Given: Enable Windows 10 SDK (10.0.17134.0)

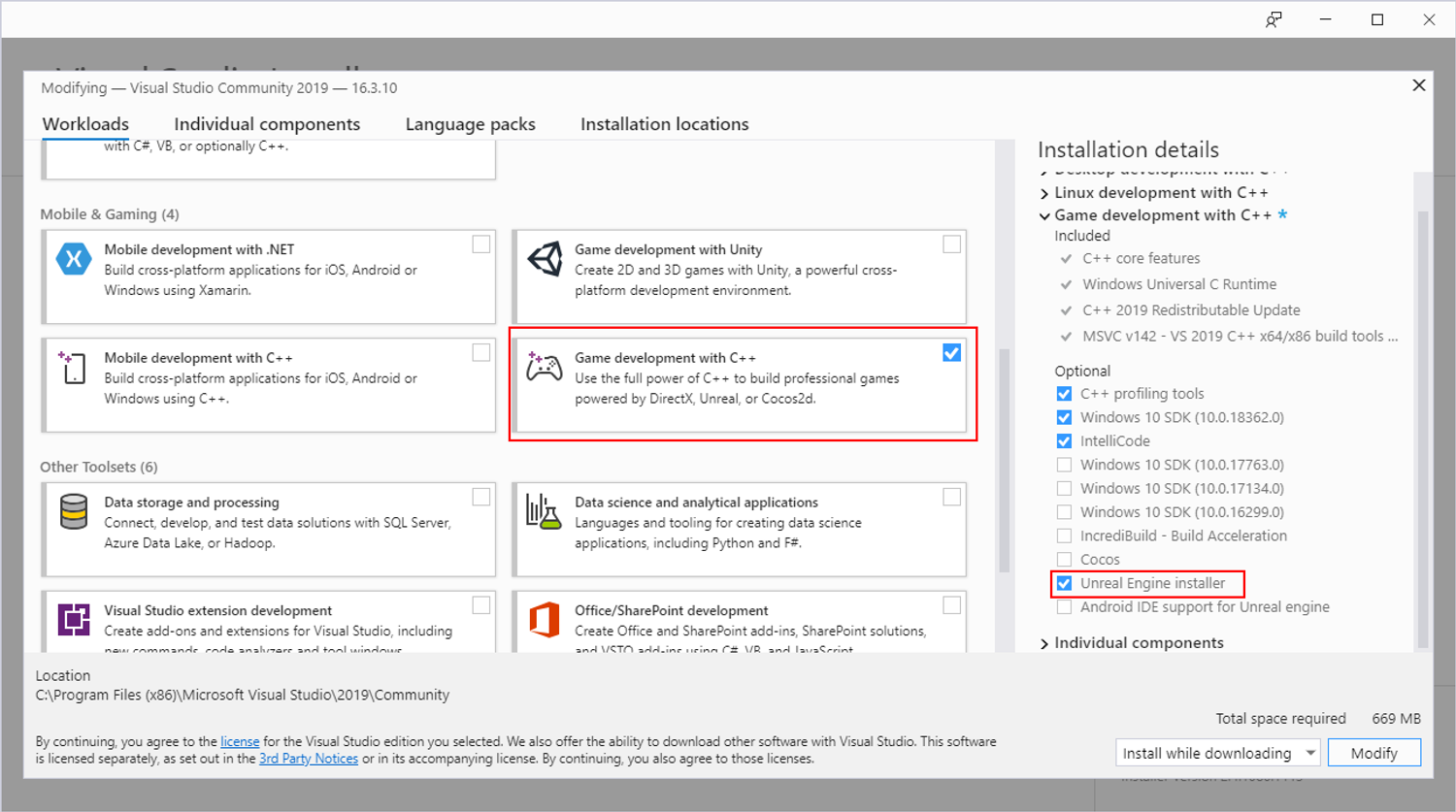Looking at the screenshot, I should point(1065,489).
